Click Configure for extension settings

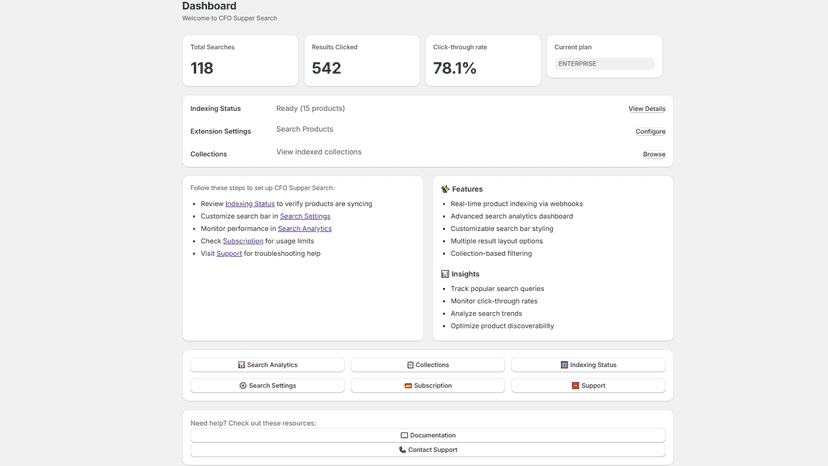coord(650,132)
